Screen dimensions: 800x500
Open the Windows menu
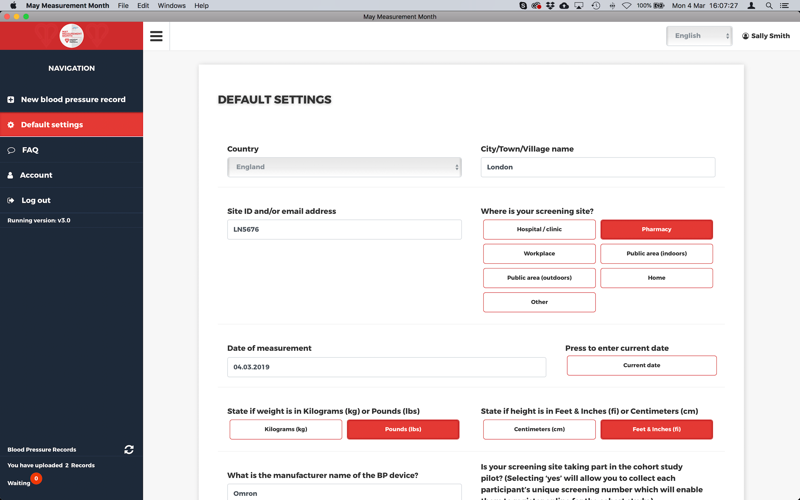pos(171,6)
